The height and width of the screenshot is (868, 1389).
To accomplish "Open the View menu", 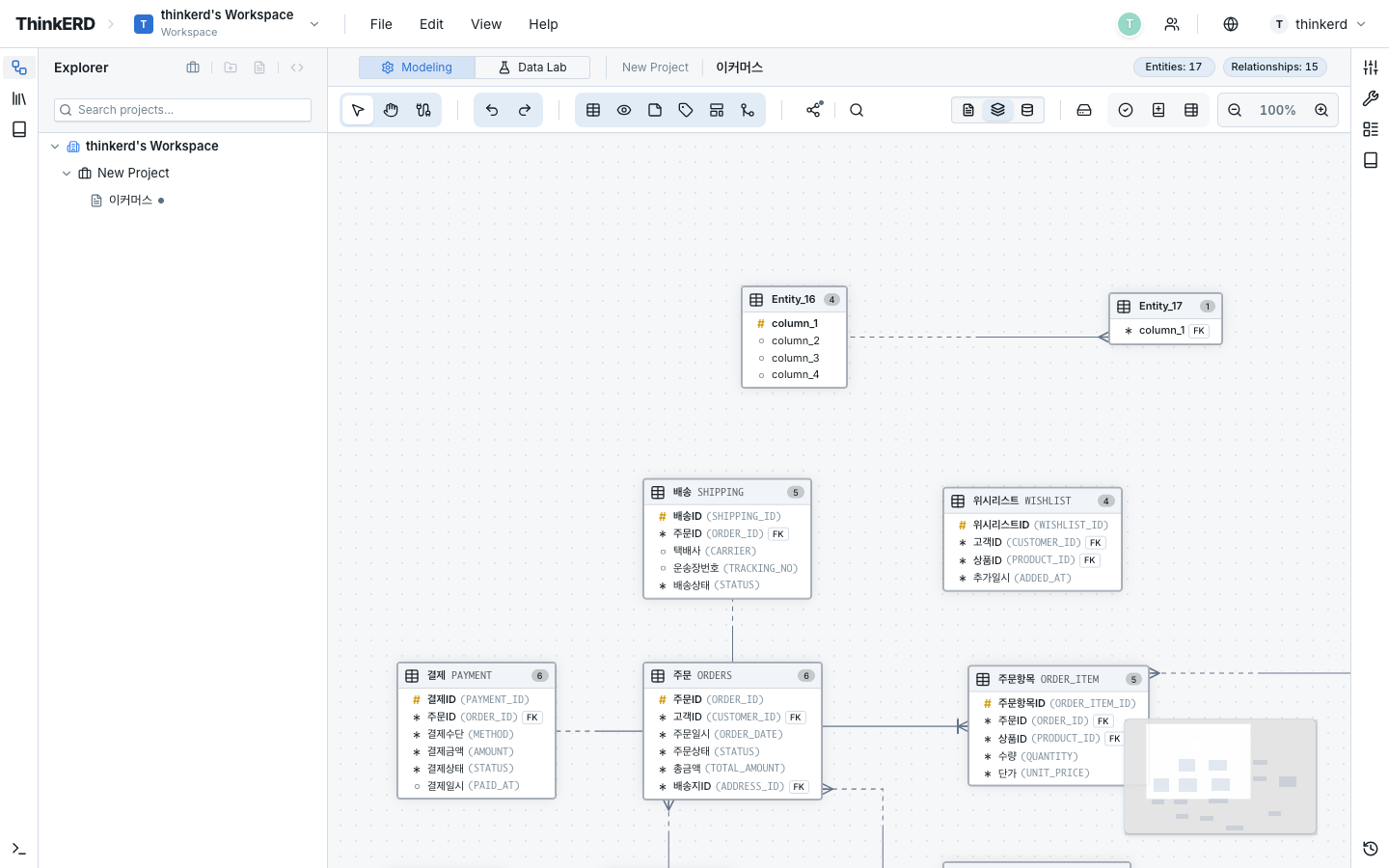I will point(486,24).
